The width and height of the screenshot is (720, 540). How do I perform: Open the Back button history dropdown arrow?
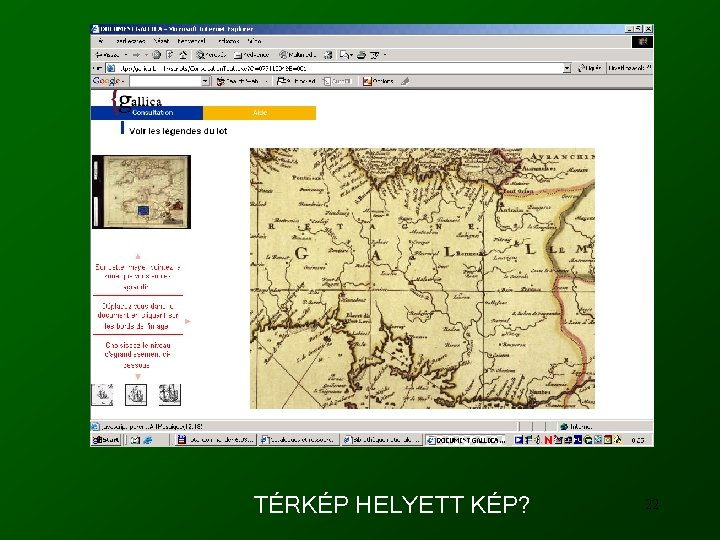pyautogui.click(x=126, y=55)
